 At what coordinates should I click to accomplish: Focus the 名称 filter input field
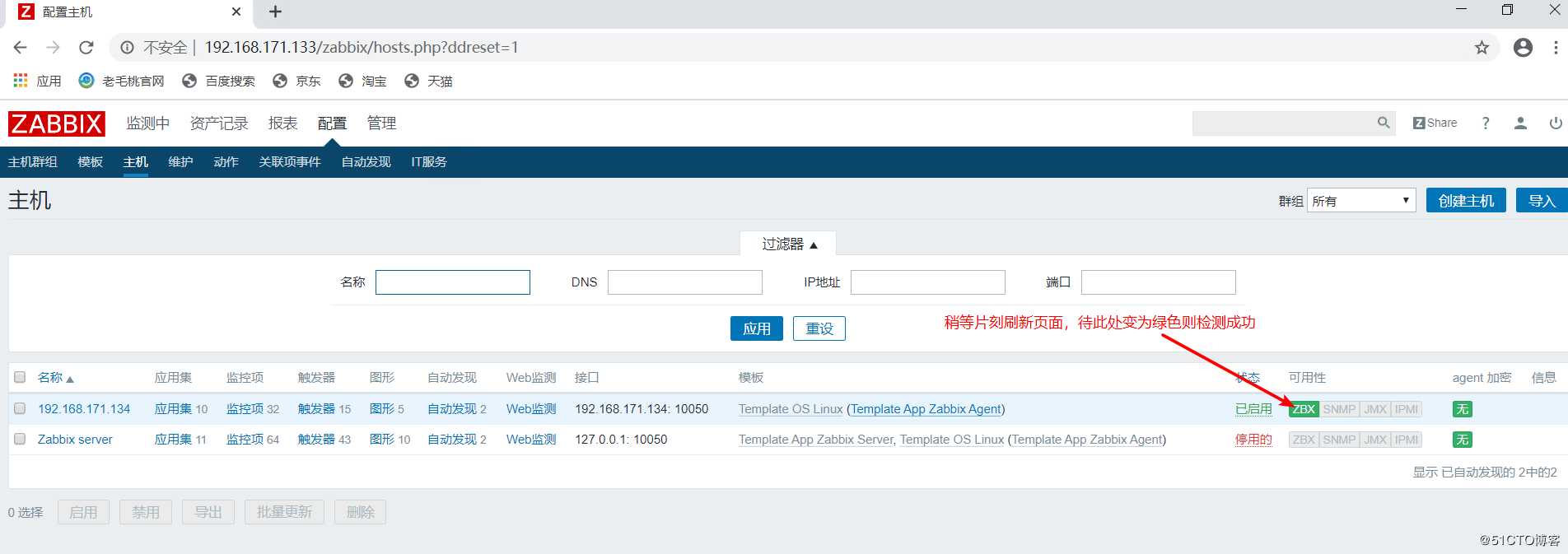tap(453, 282)
